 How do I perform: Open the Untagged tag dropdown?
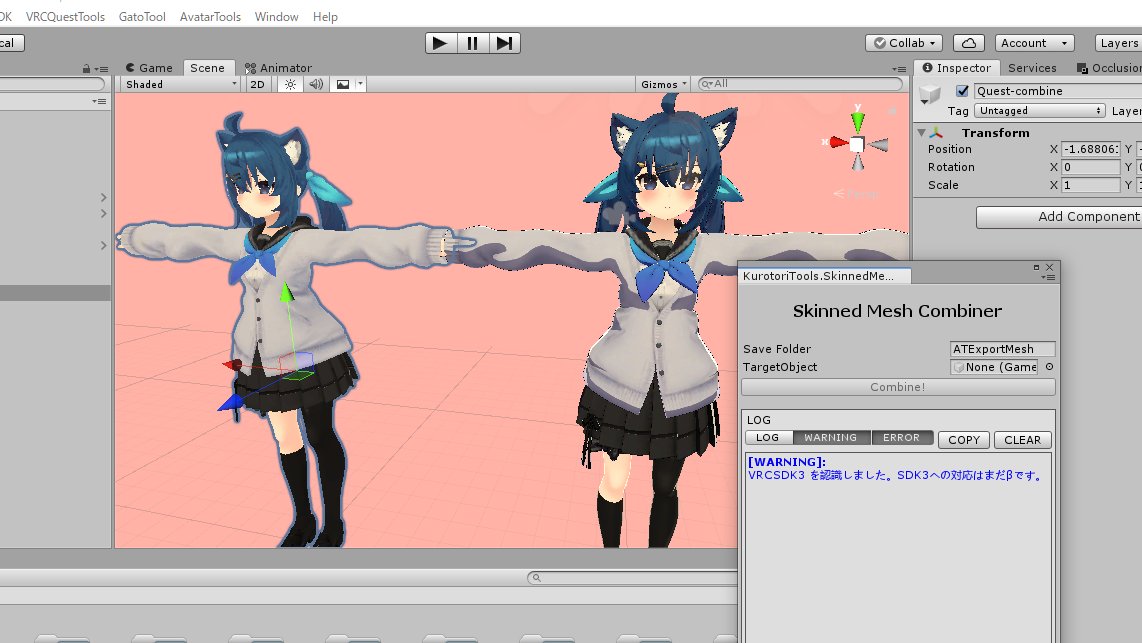1039,111
